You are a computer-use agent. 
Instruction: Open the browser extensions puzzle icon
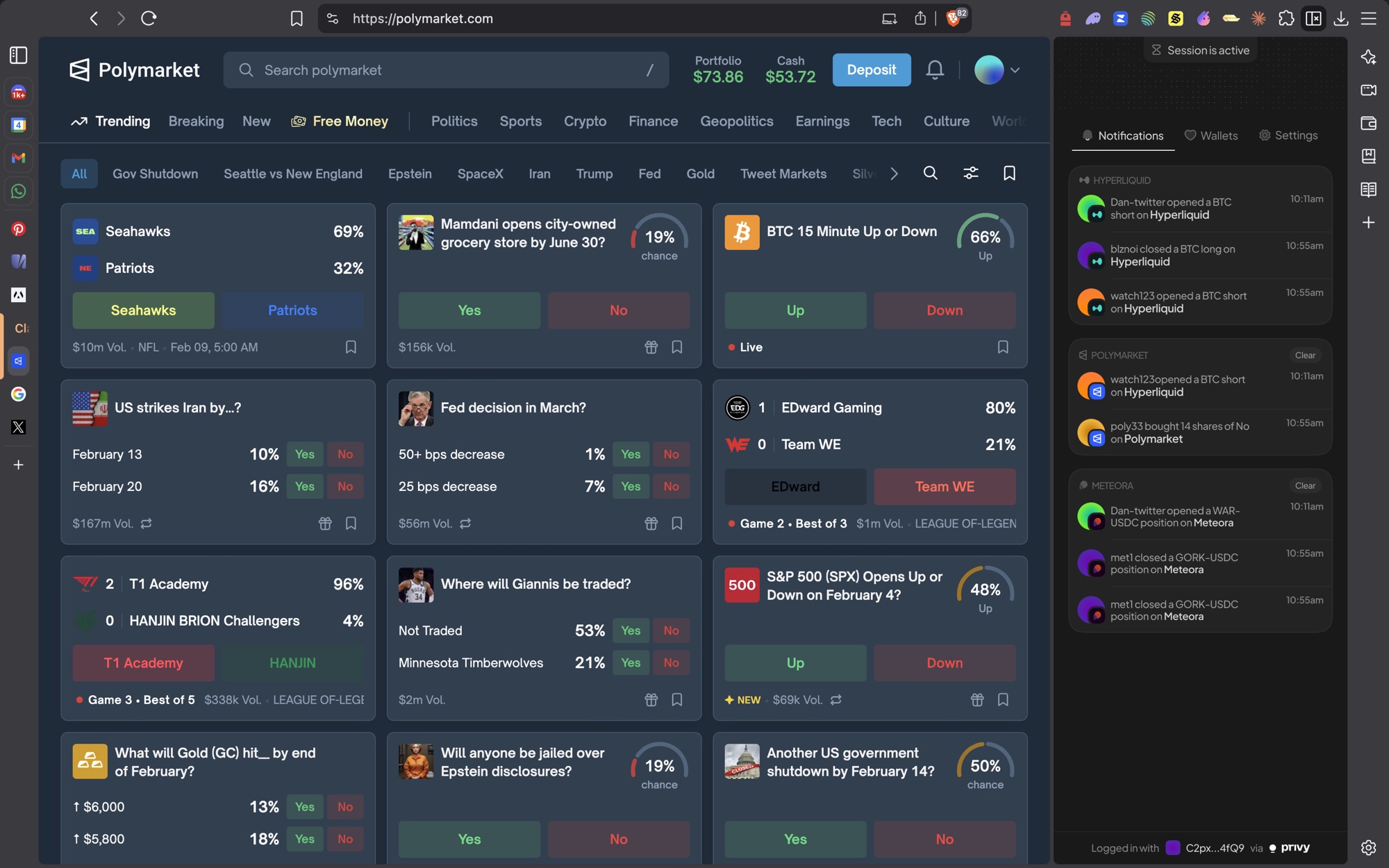tap(1286, 19)
